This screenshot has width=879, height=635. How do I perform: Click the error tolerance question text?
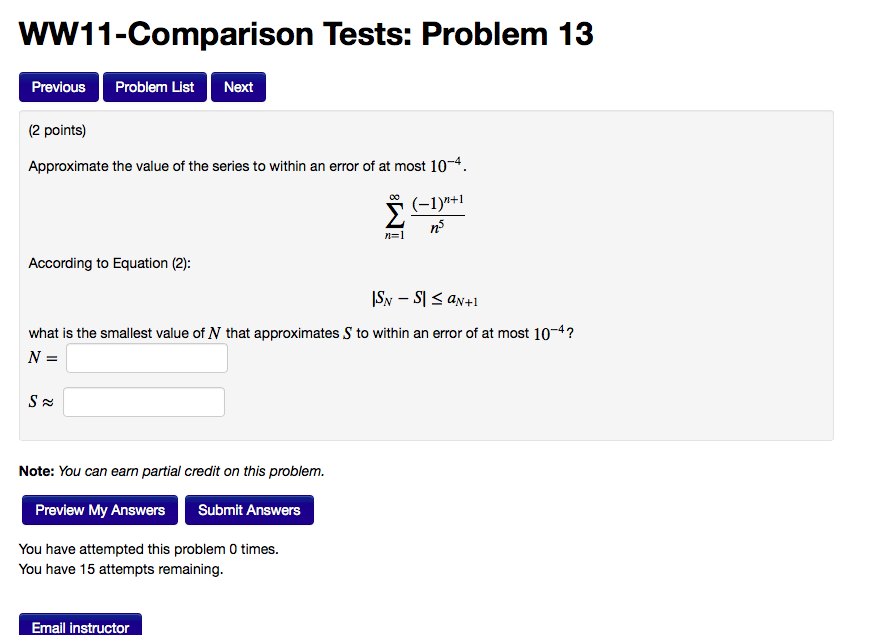click(x=300, y=331)
